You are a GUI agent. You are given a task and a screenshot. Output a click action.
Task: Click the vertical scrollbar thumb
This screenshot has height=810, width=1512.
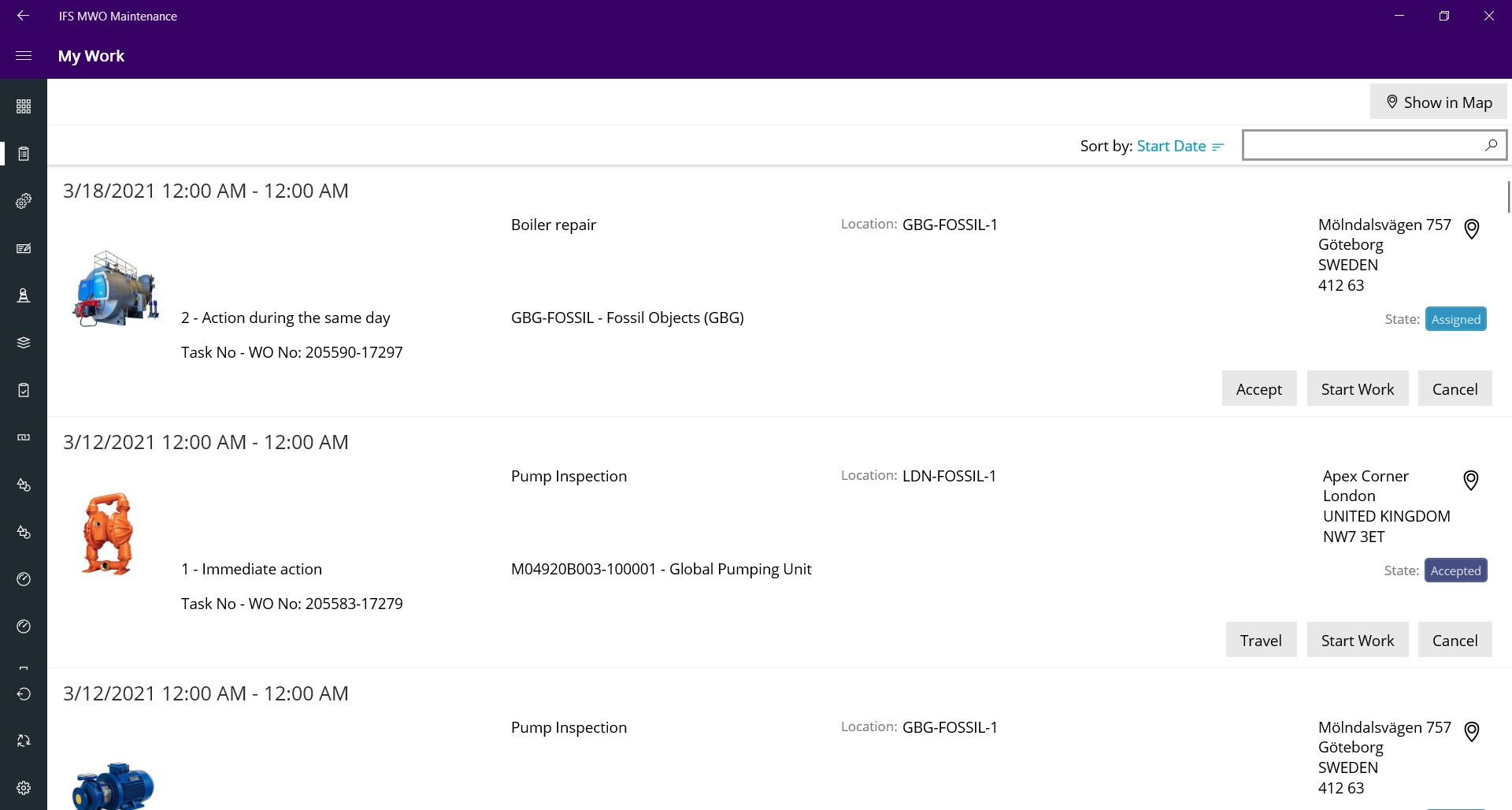tap(1508, 196)
